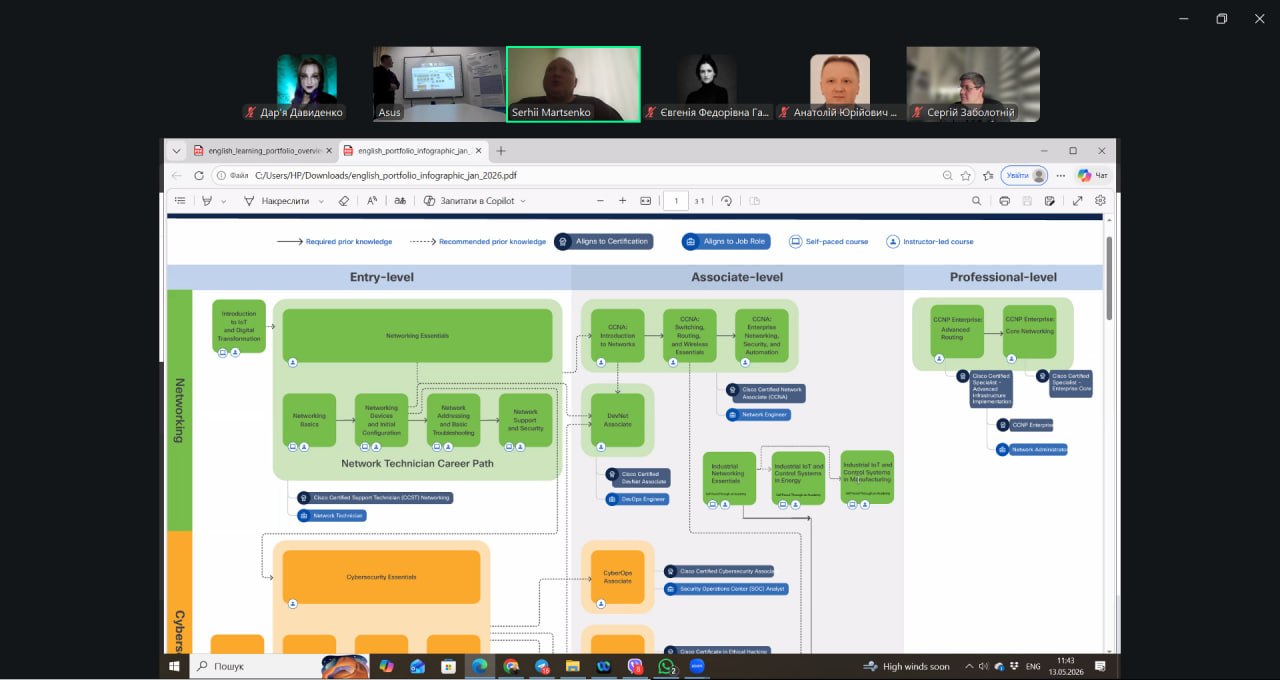Screen dimensions: 1280x680
Task: Click the Запитати в Copilot button
Action: point(468,201)
